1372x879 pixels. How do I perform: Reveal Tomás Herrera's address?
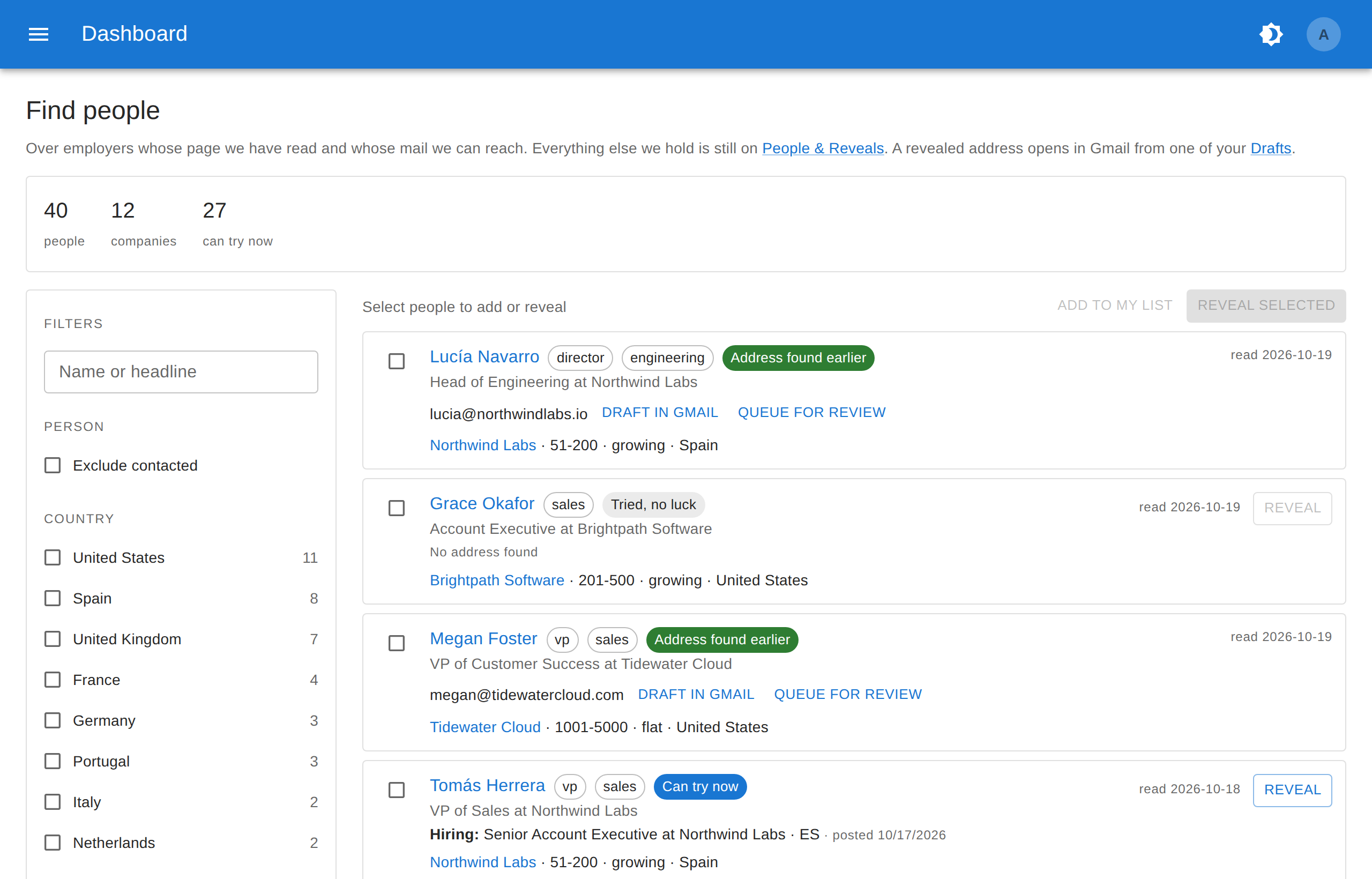pos(1292,790)
